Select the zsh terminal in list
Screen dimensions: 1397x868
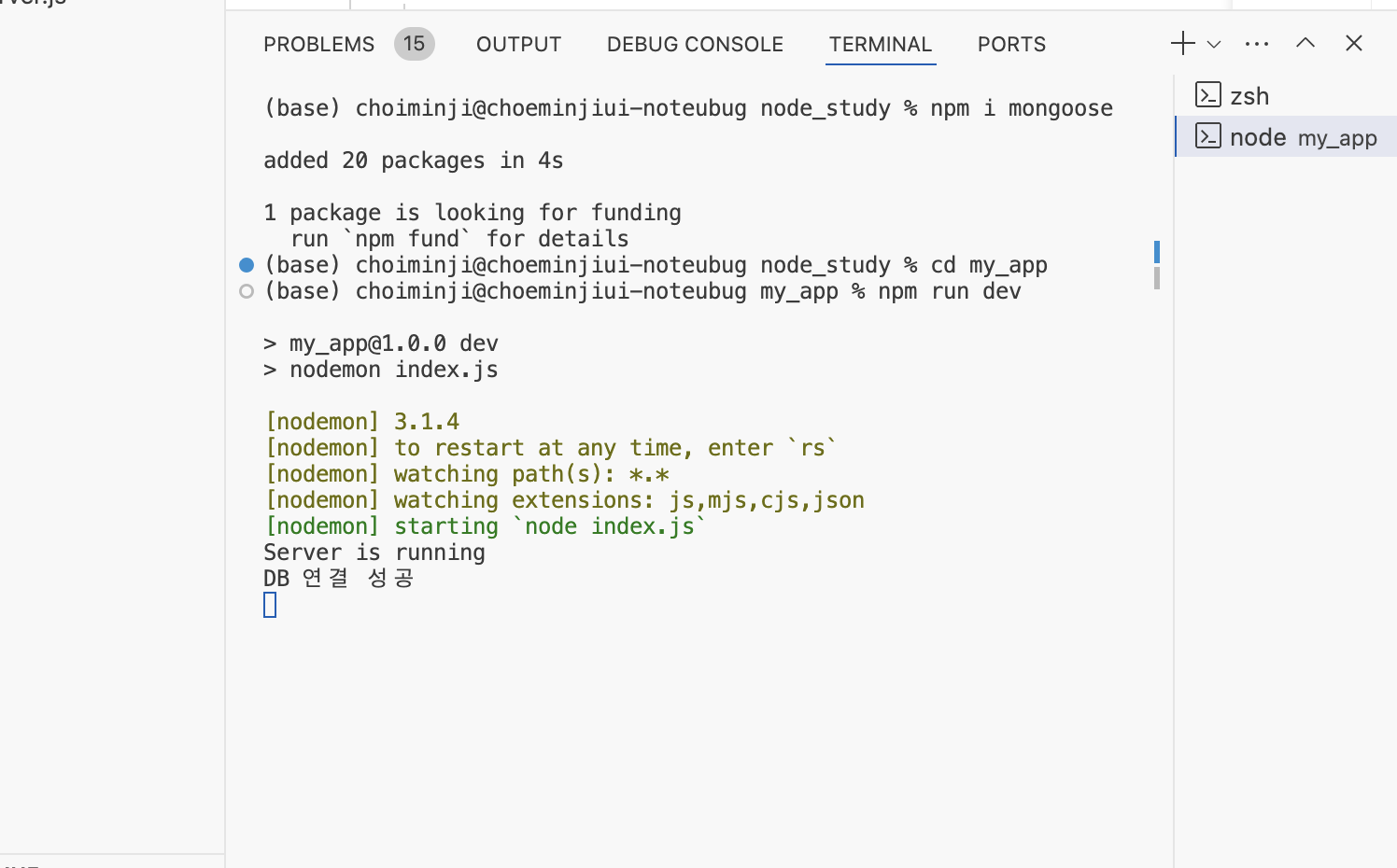tap(1286, 95)
